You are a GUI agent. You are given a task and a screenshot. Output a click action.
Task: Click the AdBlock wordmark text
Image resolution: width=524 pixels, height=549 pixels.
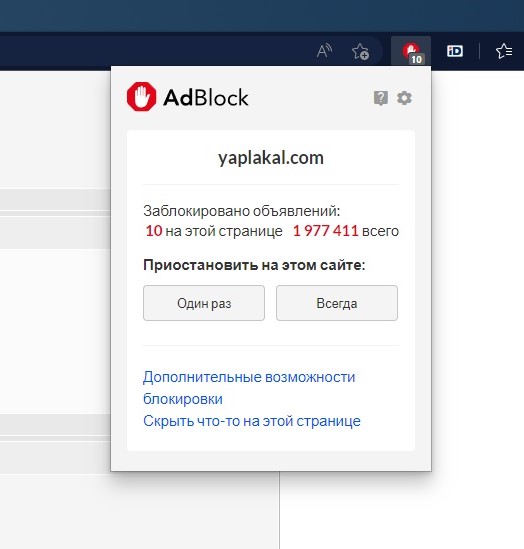click(x=206, y=97)
